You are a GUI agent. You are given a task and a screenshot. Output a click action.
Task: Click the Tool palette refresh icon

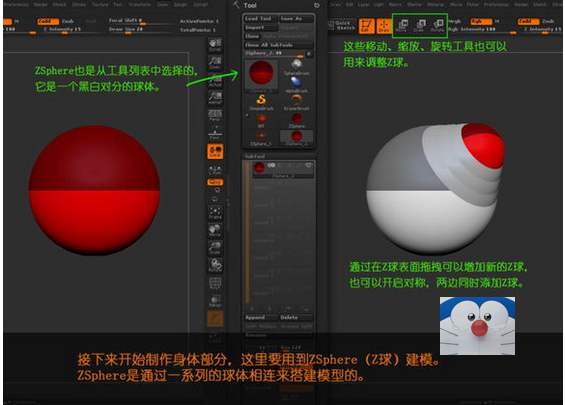point(317,5)
